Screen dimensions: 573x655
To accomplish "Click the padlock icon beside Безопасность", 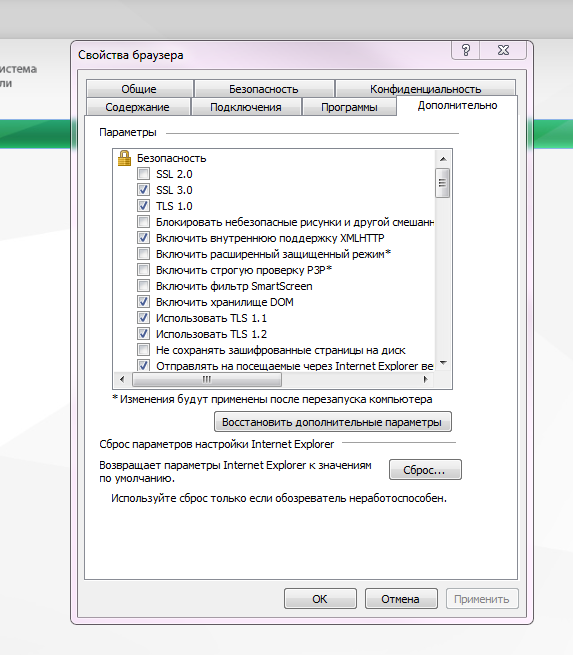I will tap(124, 158).
